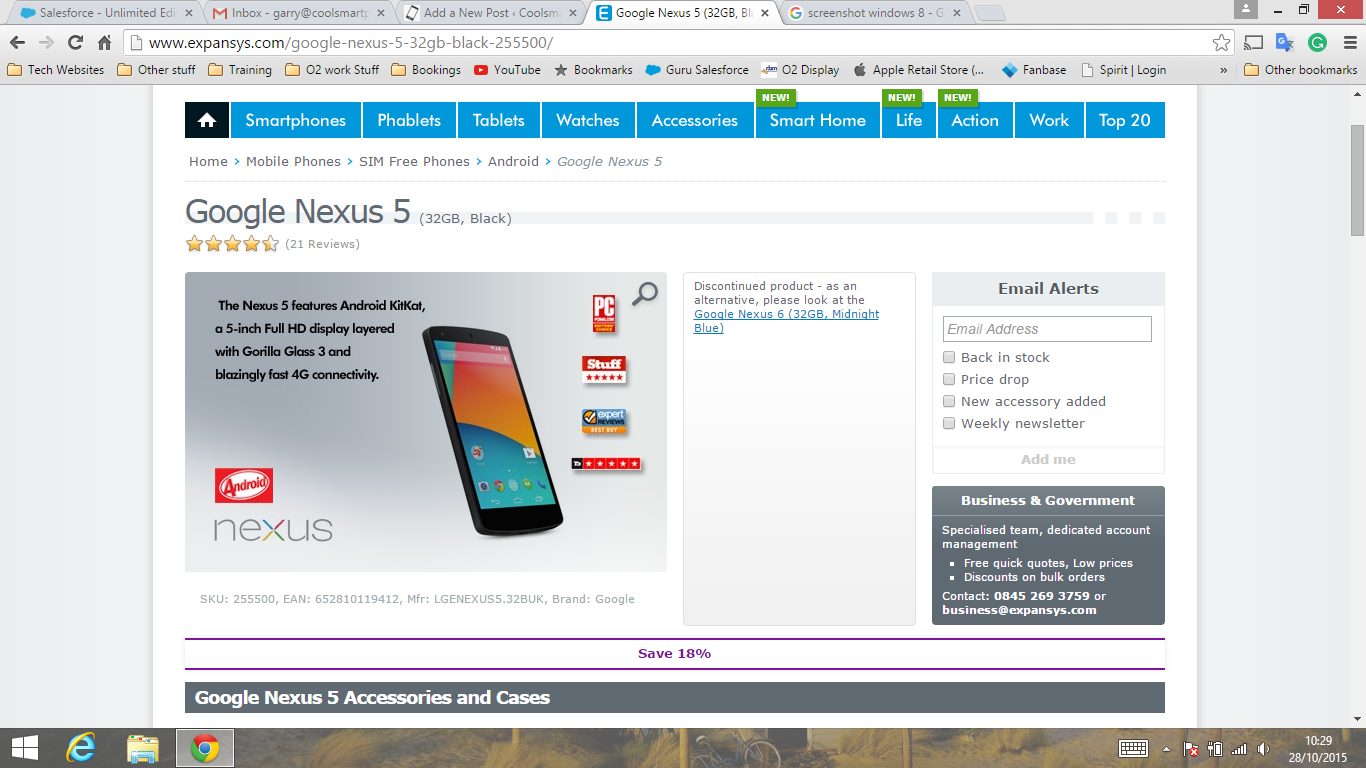Click Chrome back arrow button

click(x=17, y=43)
